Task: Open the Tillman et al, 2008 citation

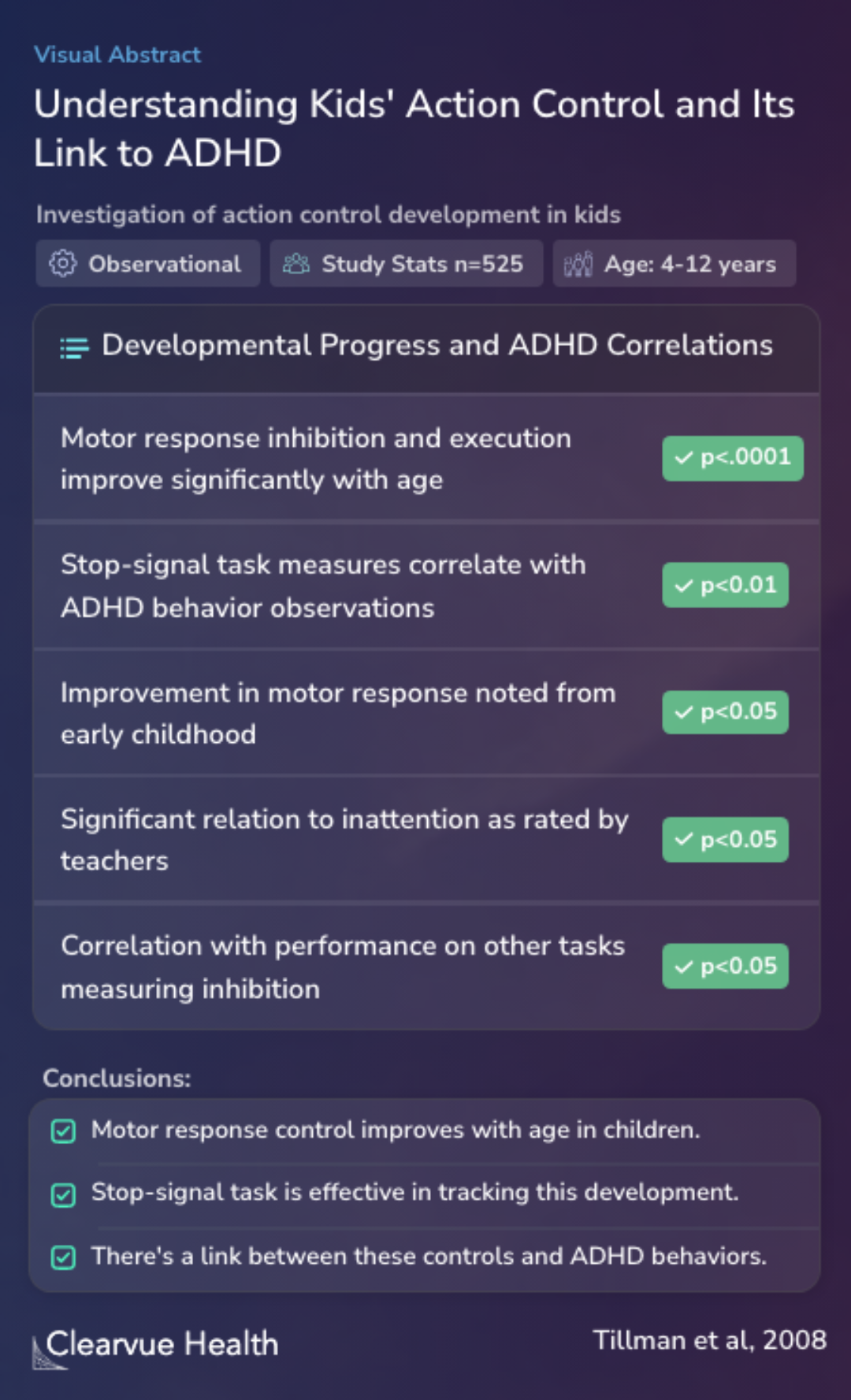Action: coord(710,1339)
